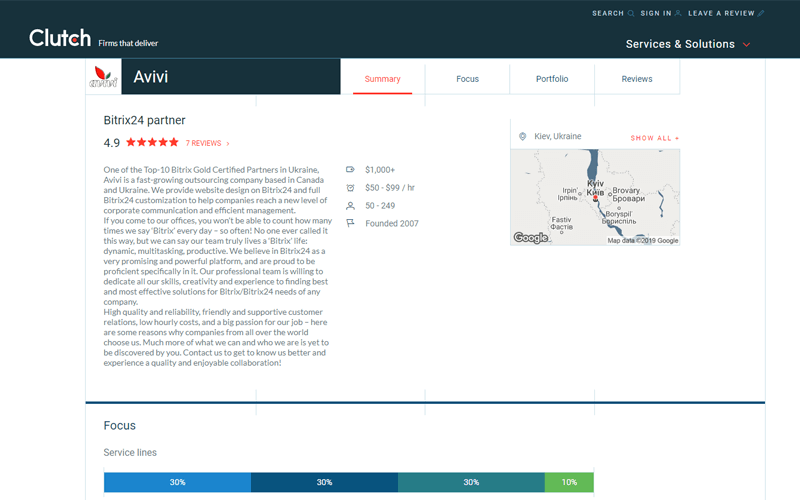
Task: Click the green 10% service bar
Action: click(569, 482)
